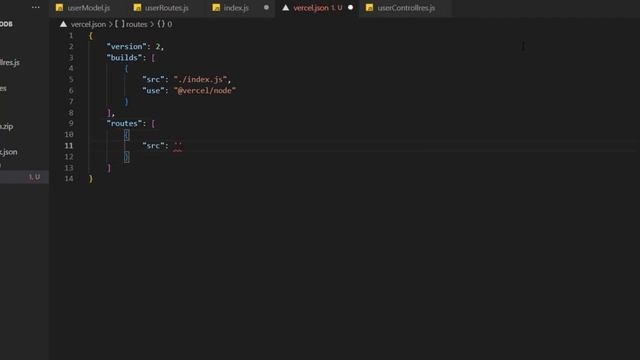Open the .json file in the explorer sidebar
Image resolution: width=640 pixels, height=360 pixels.
9,152
